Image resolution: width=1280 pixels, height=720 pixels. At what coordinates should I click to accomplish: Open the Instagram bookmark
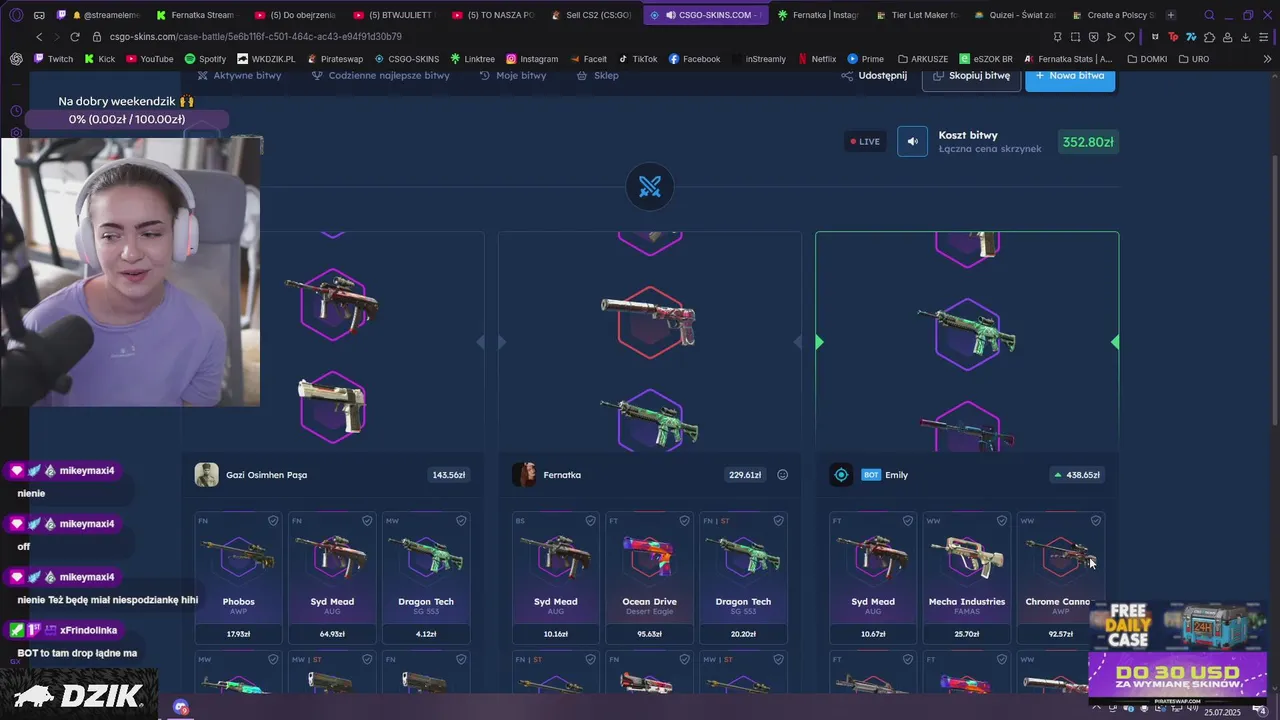(532, 59)
